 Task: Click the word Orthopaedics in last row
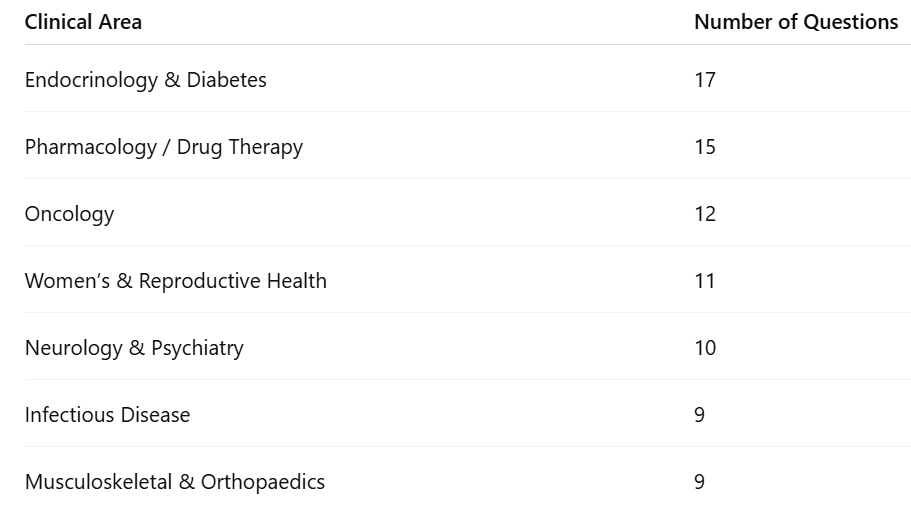[263, 482]
